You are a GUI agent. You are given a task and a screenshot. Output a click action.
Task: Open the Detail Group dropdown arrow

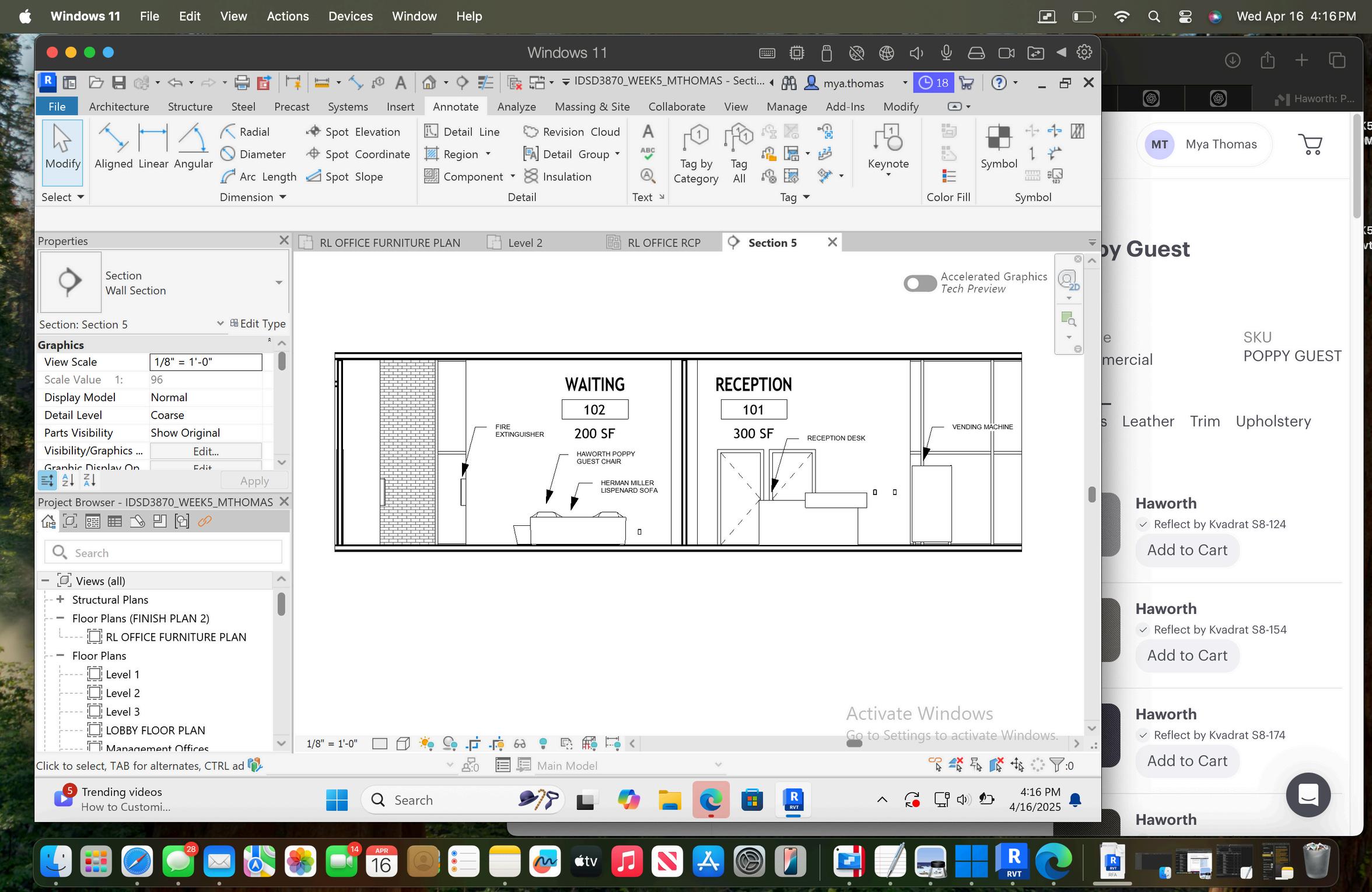pyautogui.click(x=617, y=154)
